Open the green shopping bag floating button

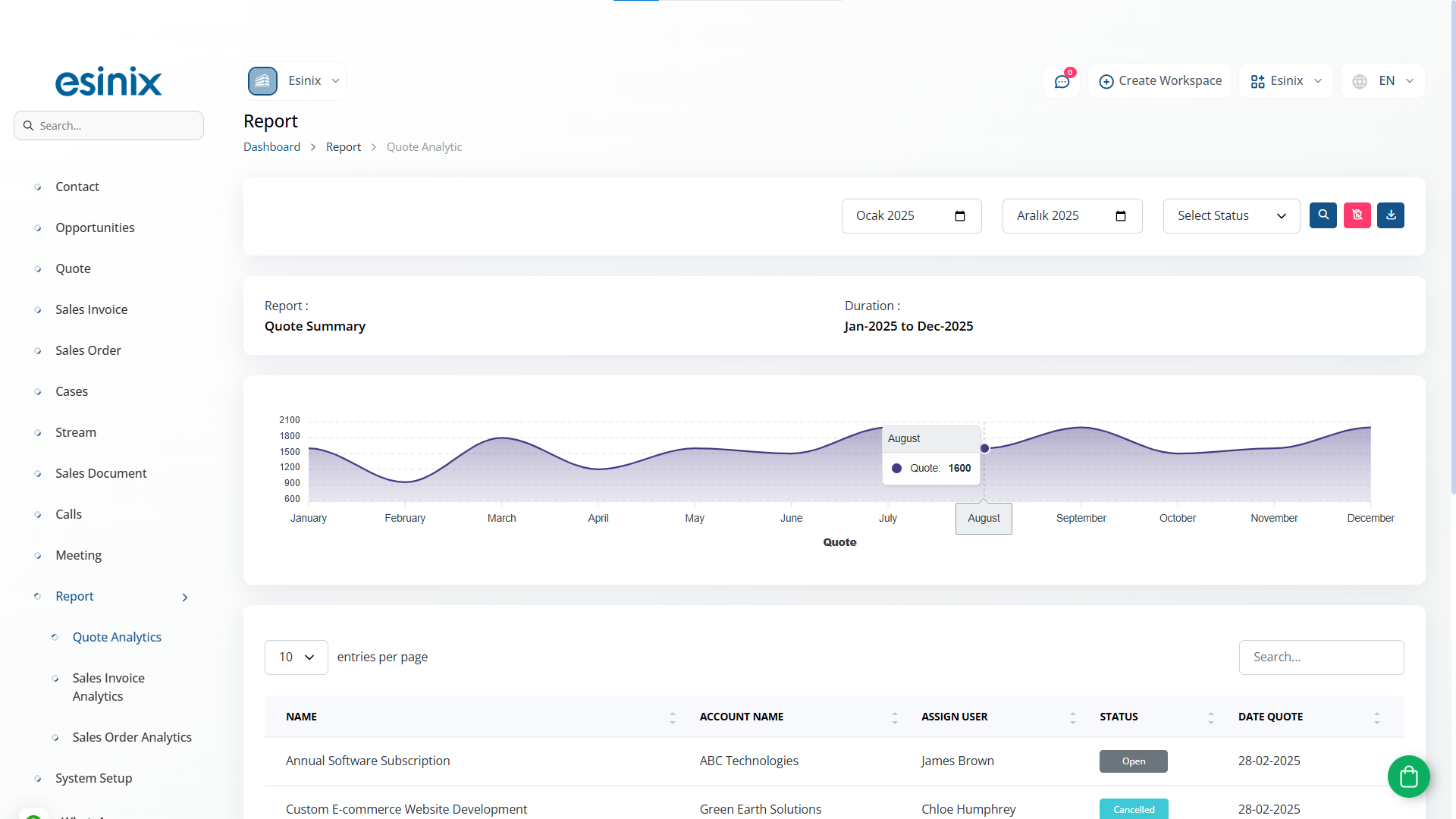1409,777
